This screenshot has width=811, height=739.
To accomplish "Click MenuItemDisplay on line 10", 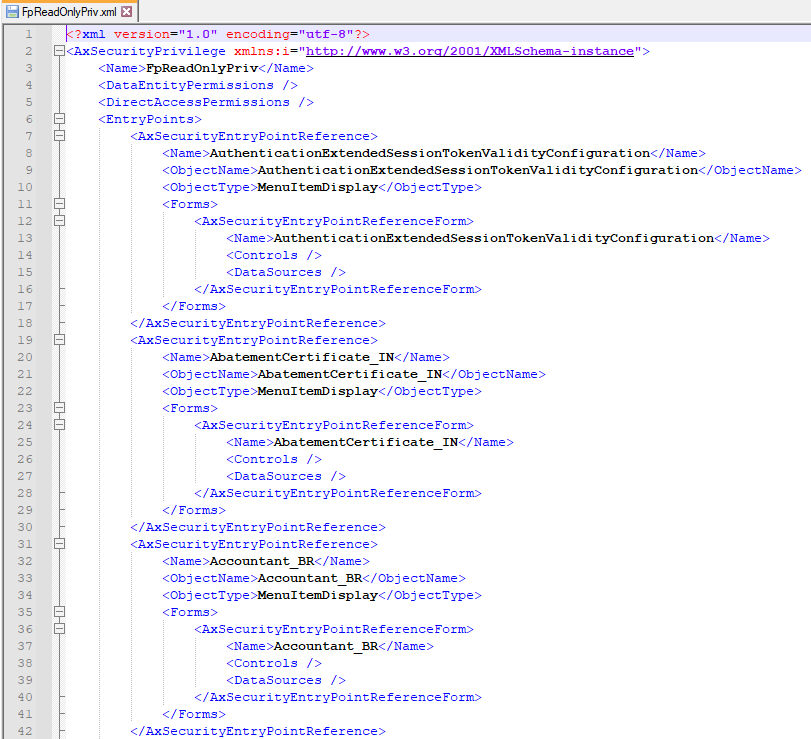I will (318, 187).
